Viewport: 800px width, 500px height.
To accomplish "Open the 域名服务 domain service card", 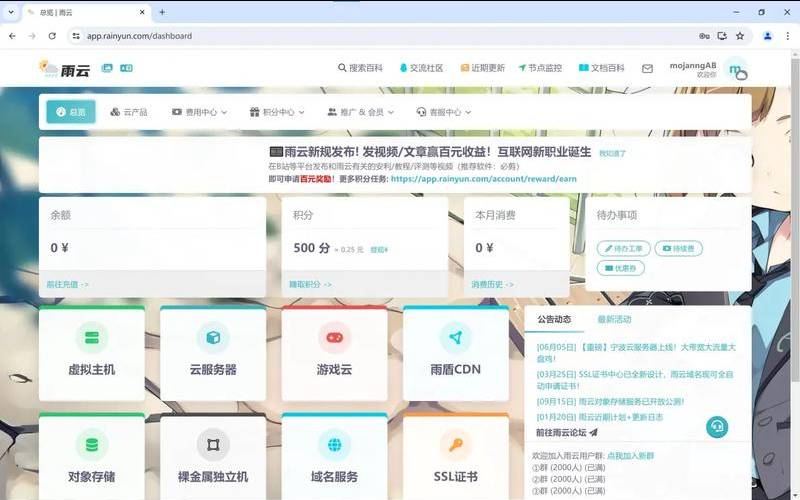I will [x=334, y=457].
